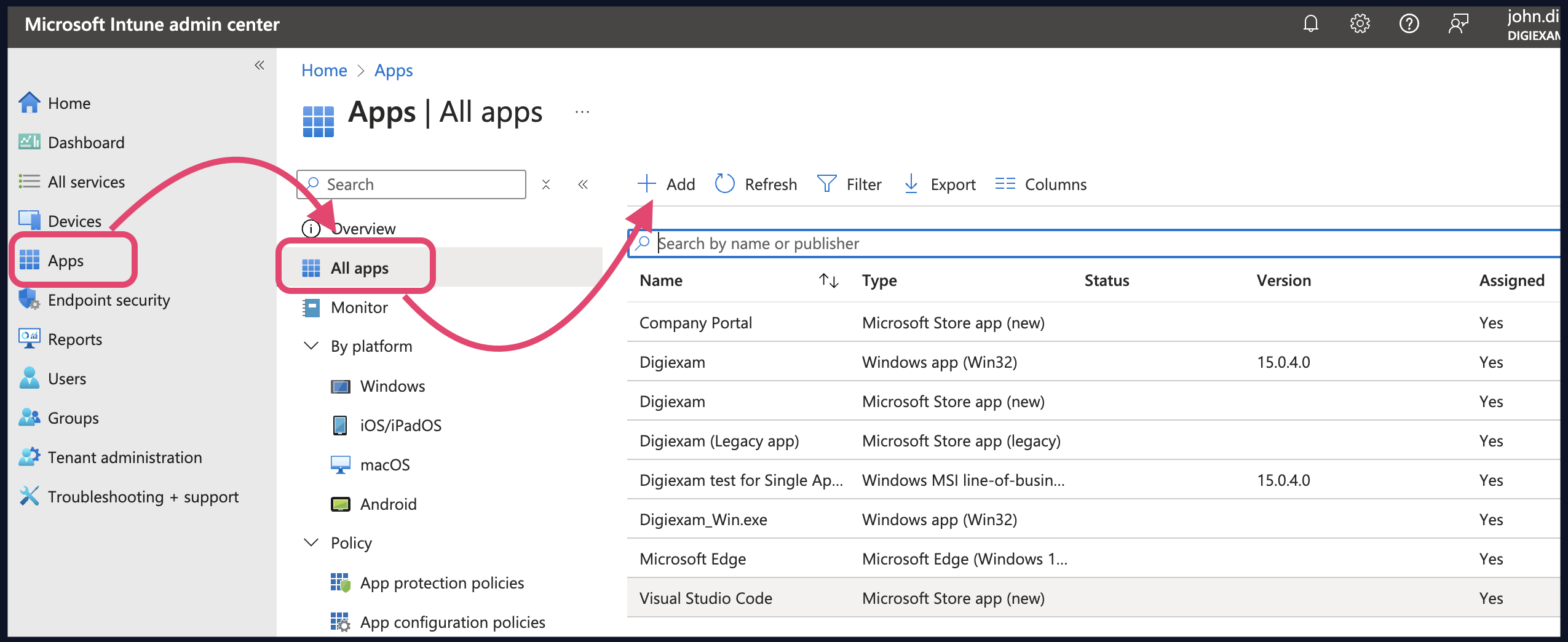Open App configuration policies
The image size is (1568, 642).
[453, 622]
